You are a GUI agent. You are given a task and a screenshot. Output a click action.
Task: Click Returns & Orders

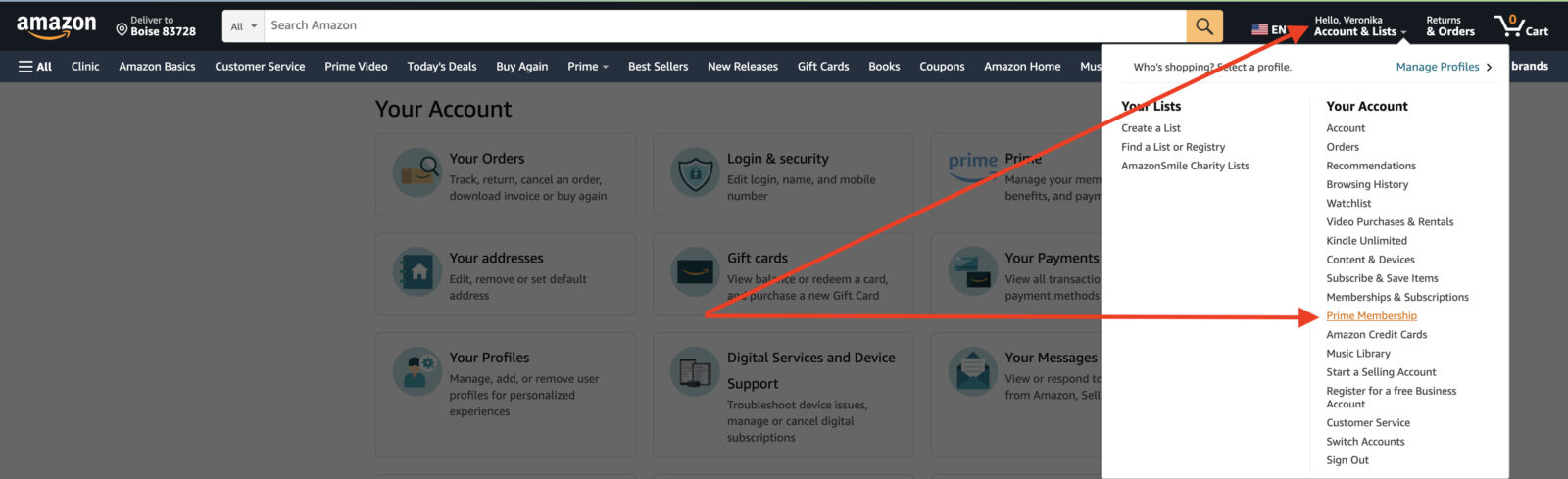(x=1450, y=26)
